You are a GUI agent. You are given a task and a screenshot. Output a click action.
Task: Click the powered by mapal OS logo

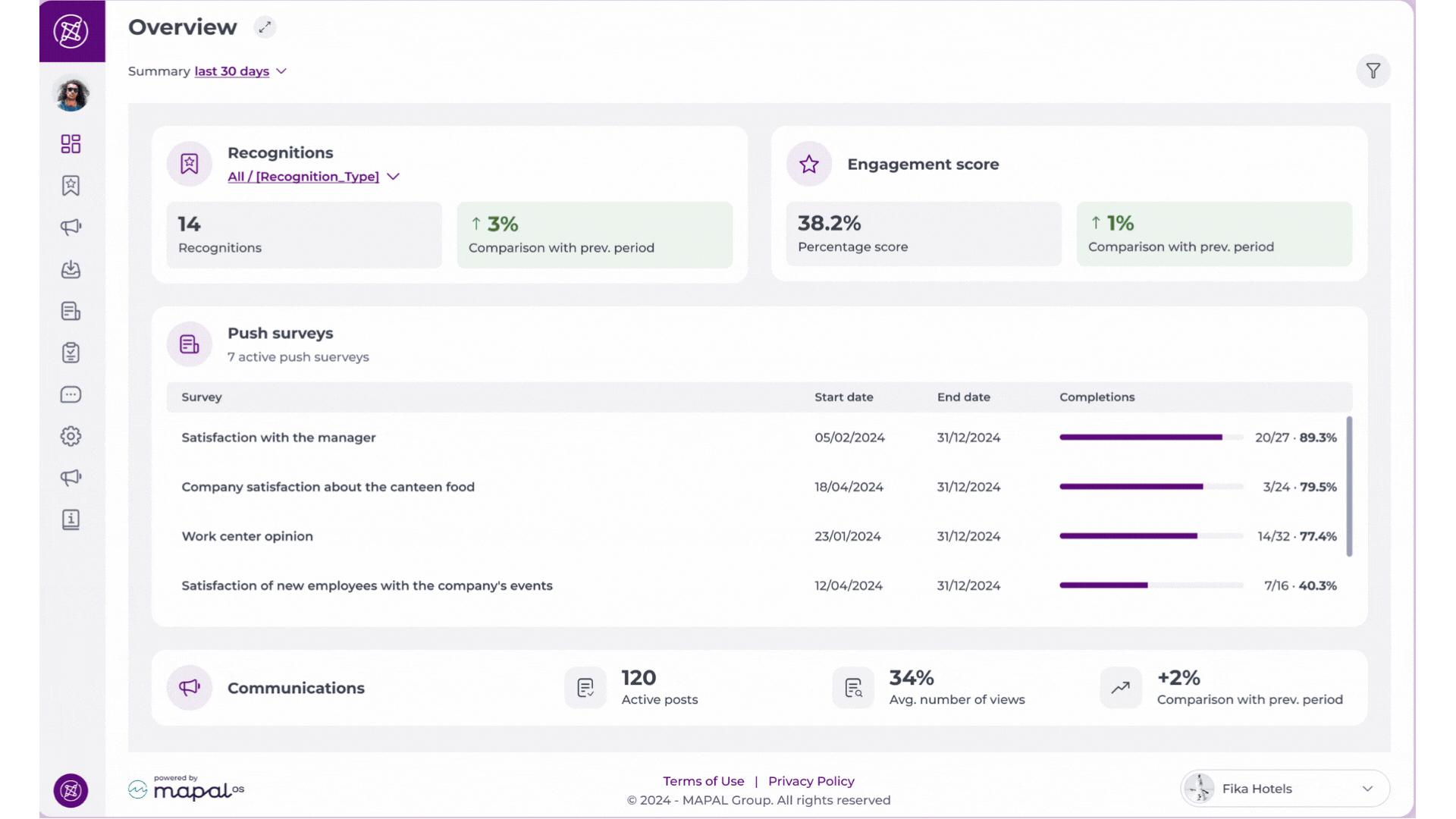click(187, 789)
